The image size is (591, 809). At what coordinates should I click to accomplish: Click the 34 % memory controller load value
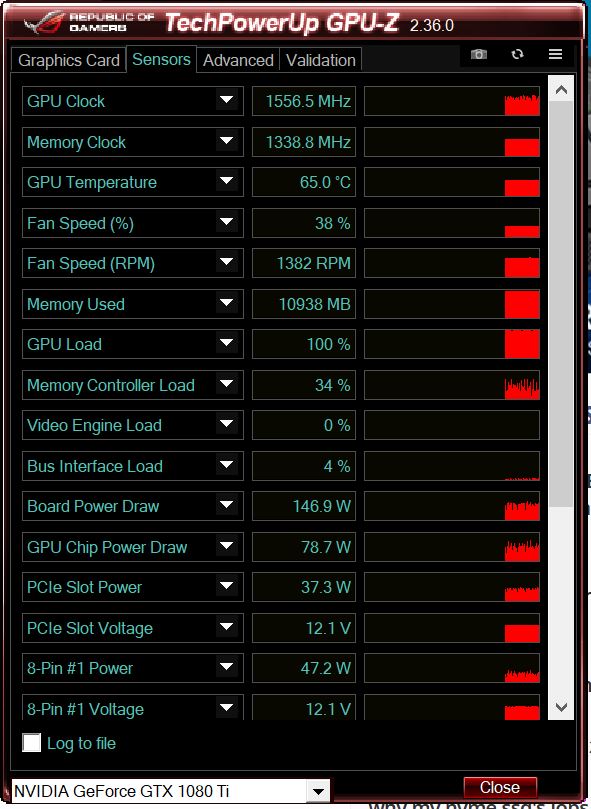coord(304,385)
